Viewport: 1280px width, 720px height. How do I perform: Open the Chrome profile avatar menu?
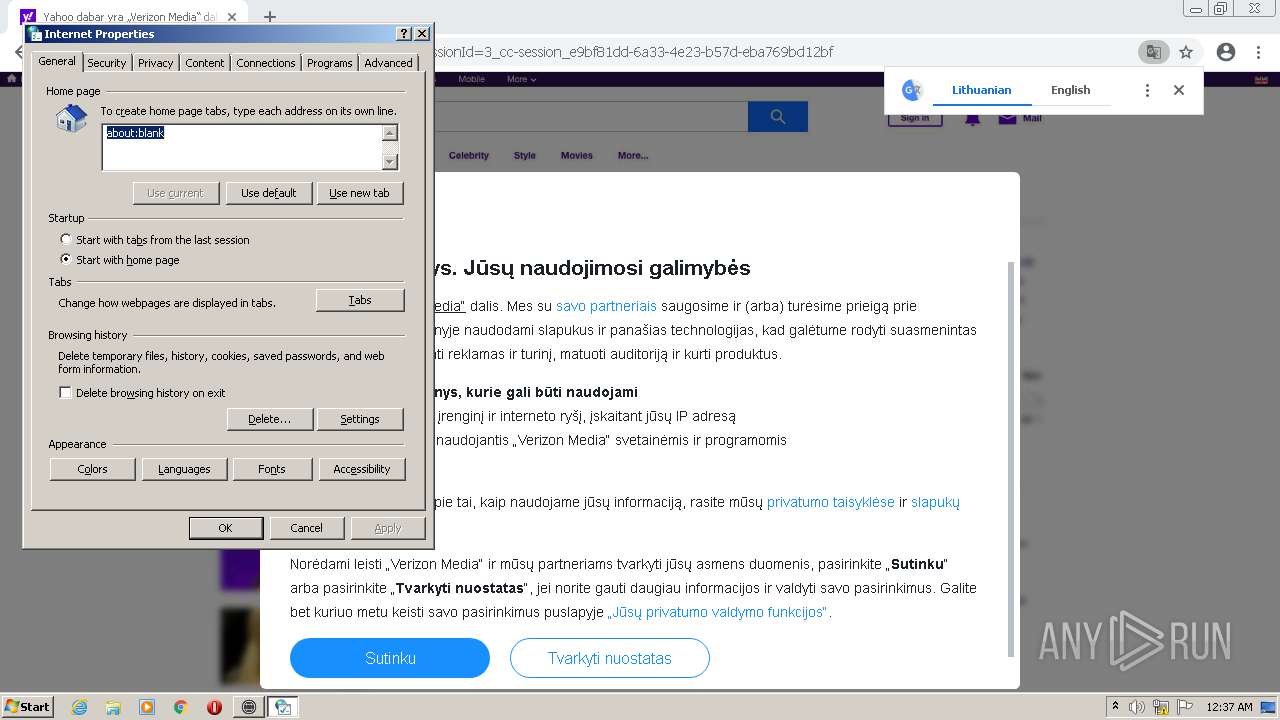point(1226,52)
